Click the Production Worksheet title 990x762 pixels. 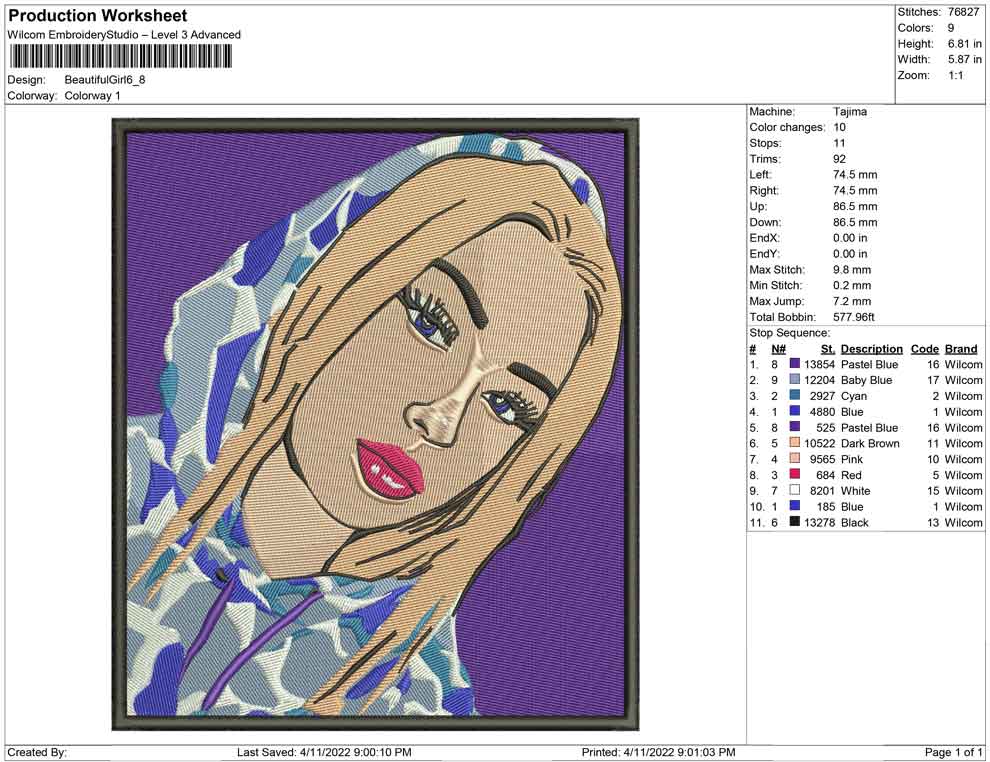[98, 16]
